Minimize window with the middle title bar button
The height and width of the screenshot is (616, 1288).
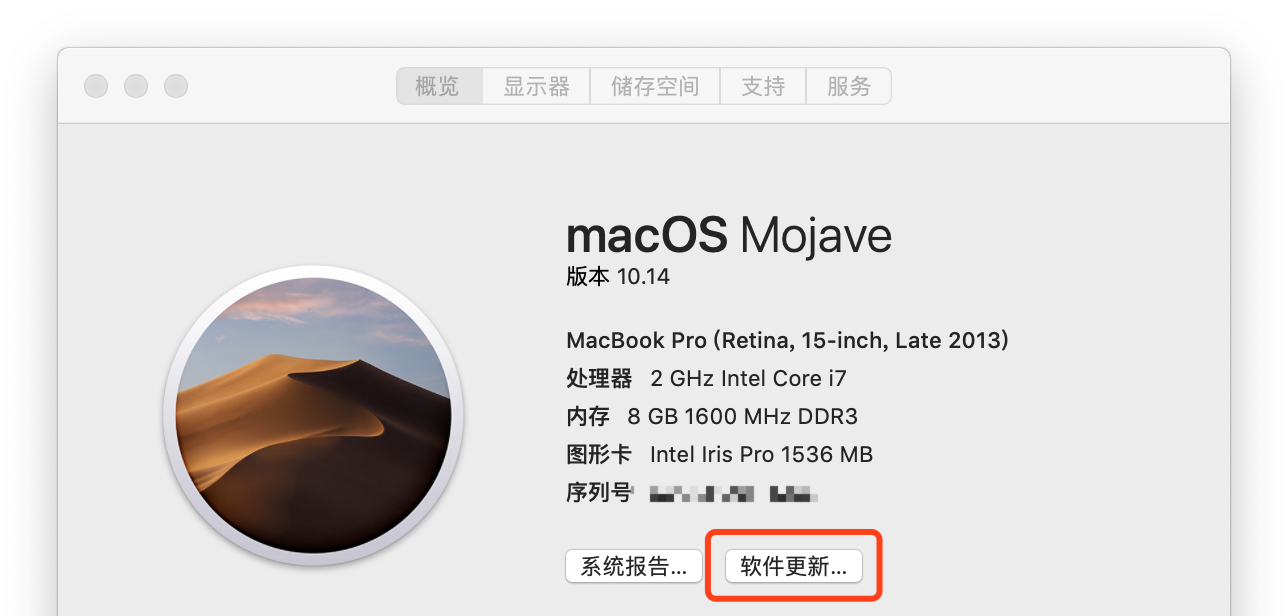click(x=136, y=86)
